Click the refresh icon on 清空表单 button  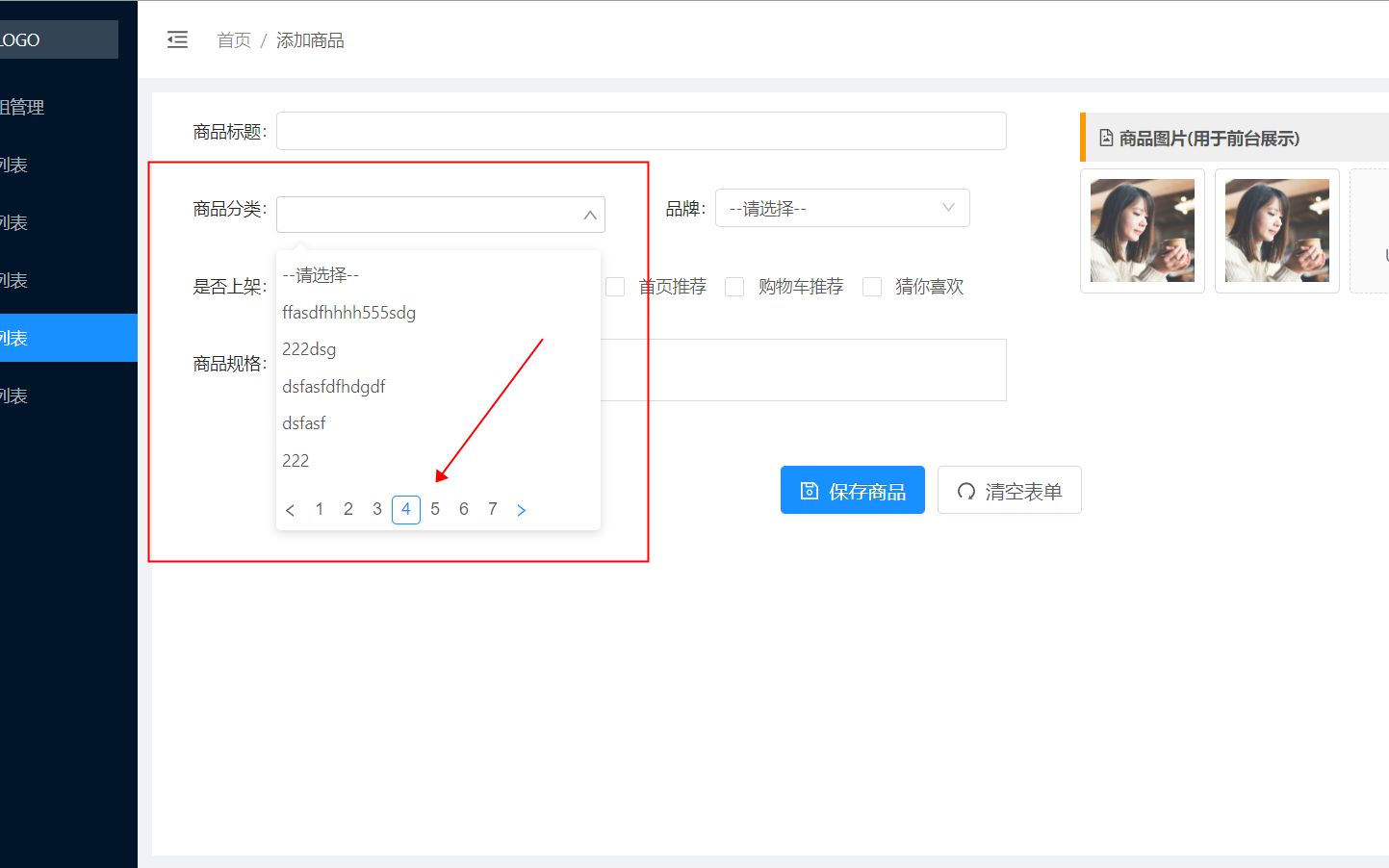click(965, 490)
